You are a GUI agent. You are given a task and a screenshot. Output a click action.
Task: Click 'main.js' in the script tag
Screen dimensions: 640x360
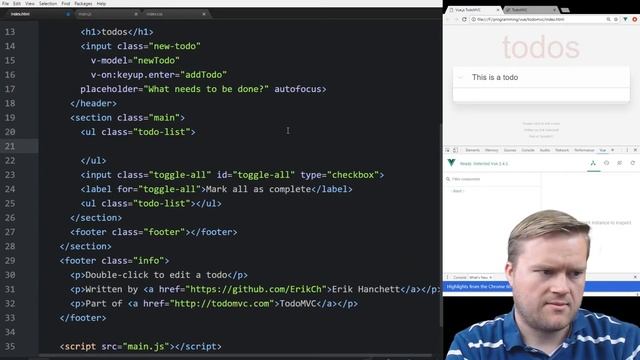coord(146,347)
